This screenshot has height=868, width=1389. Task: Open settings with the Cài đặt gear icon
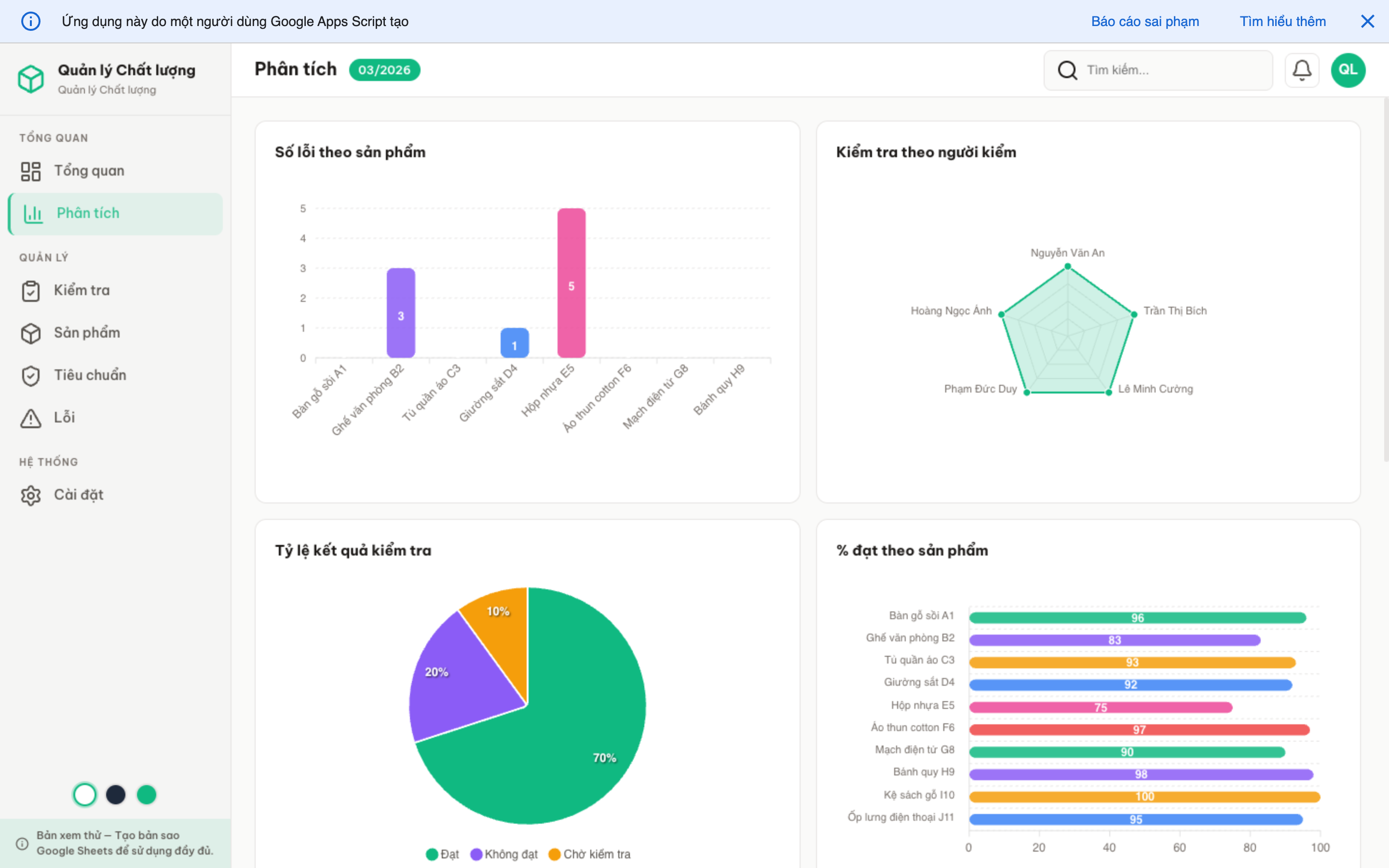(31, 494)
